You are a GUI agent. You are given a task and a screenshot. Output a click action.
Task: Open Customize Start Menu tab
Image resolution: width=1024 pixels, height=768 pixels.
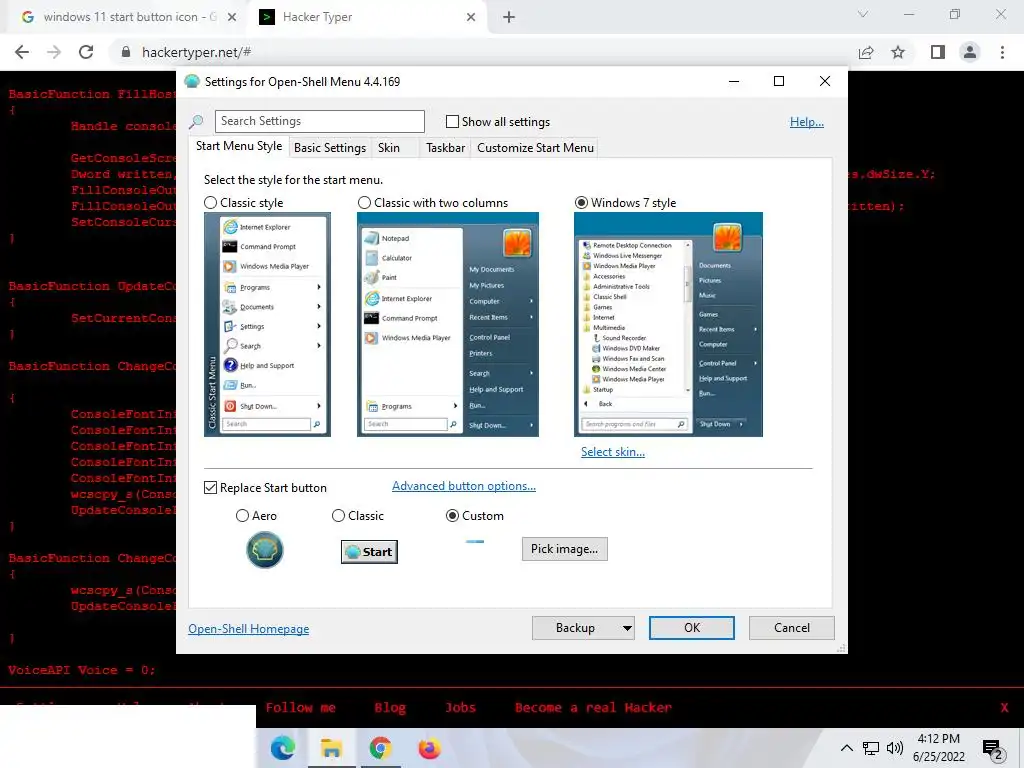point(536,148)
